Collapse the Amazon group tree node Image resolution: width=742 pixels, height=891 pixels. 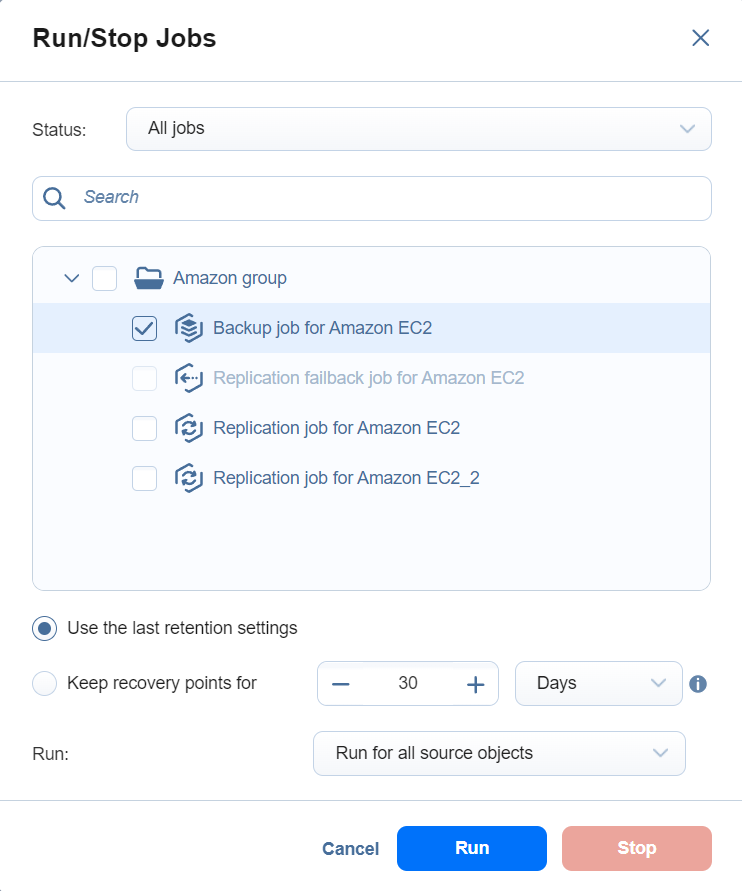click(71, 278)
